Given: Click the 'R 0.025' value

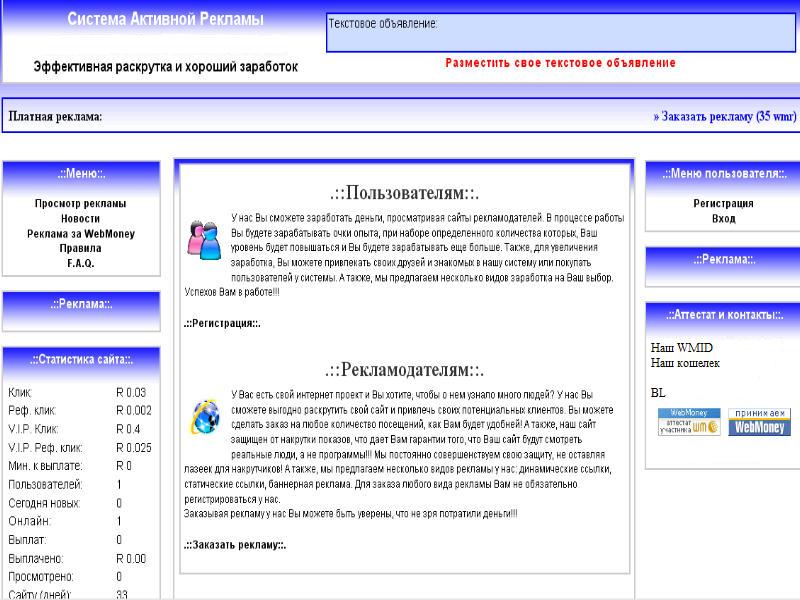Looking at the screenshot, I should 134,448.
